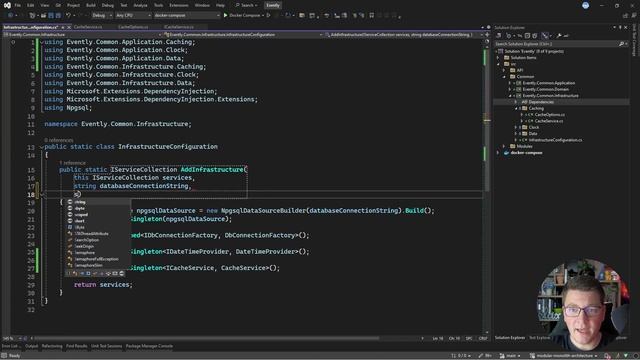The width and height of the screenshot is (640, 360).
Task: Click the Git branch icon in status bar
Action: [502, 356]
